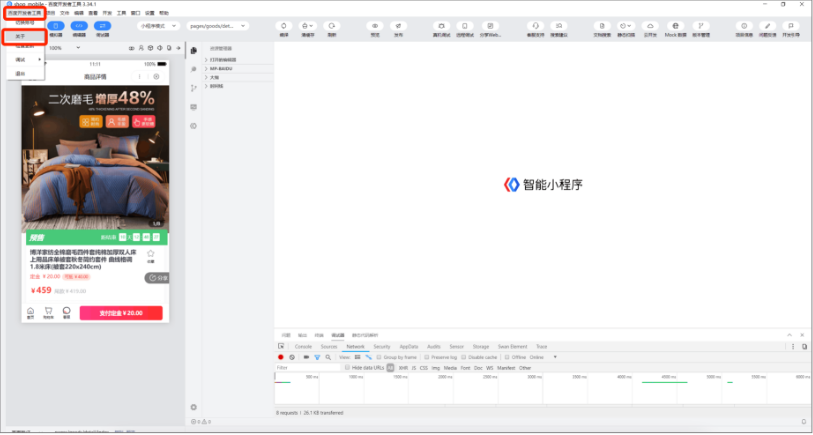Click the search suggestions icon

(x=558, y=26)
